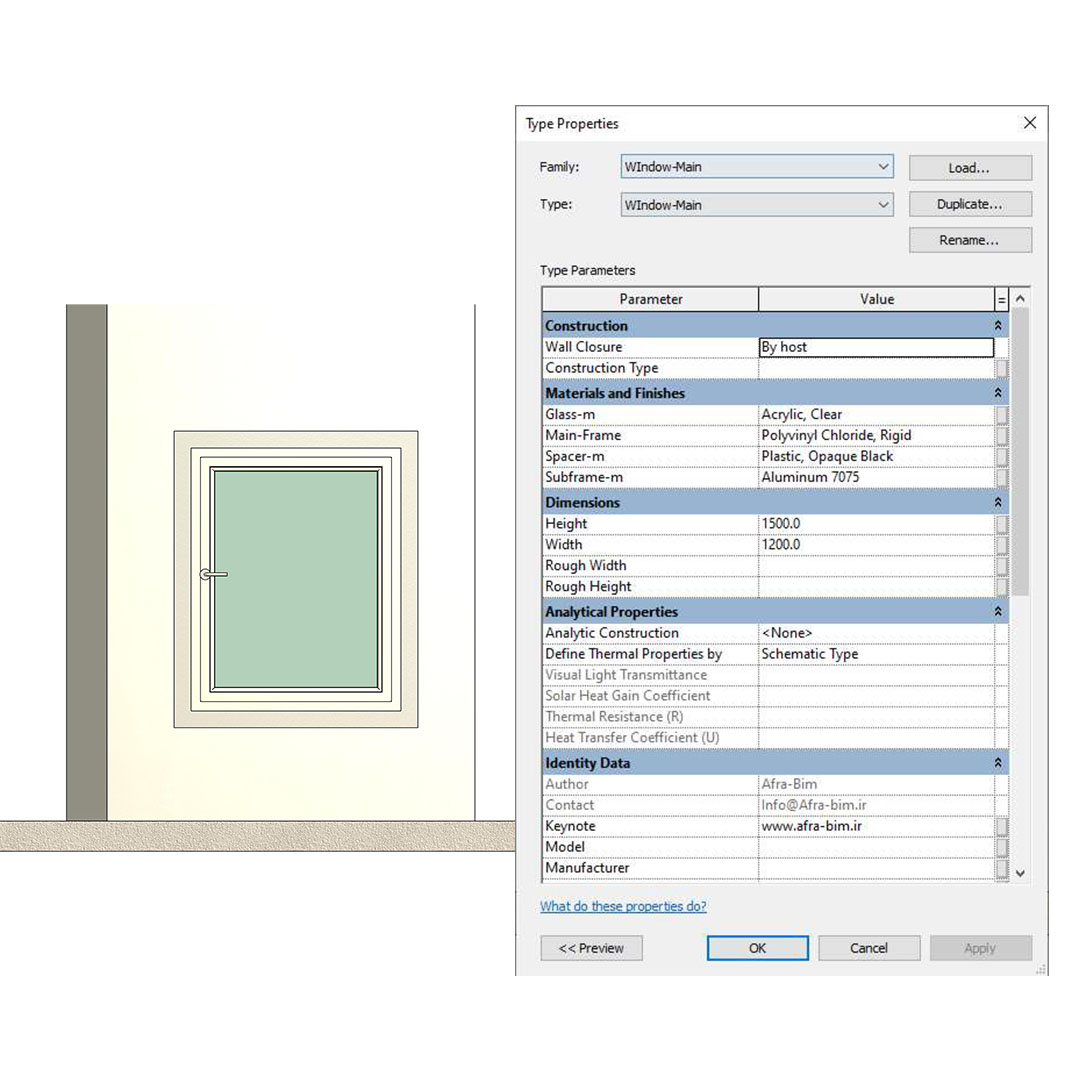Click associate parameter button for Keynote row
The image size is (1080, 1080).
tap(1001, 827)
